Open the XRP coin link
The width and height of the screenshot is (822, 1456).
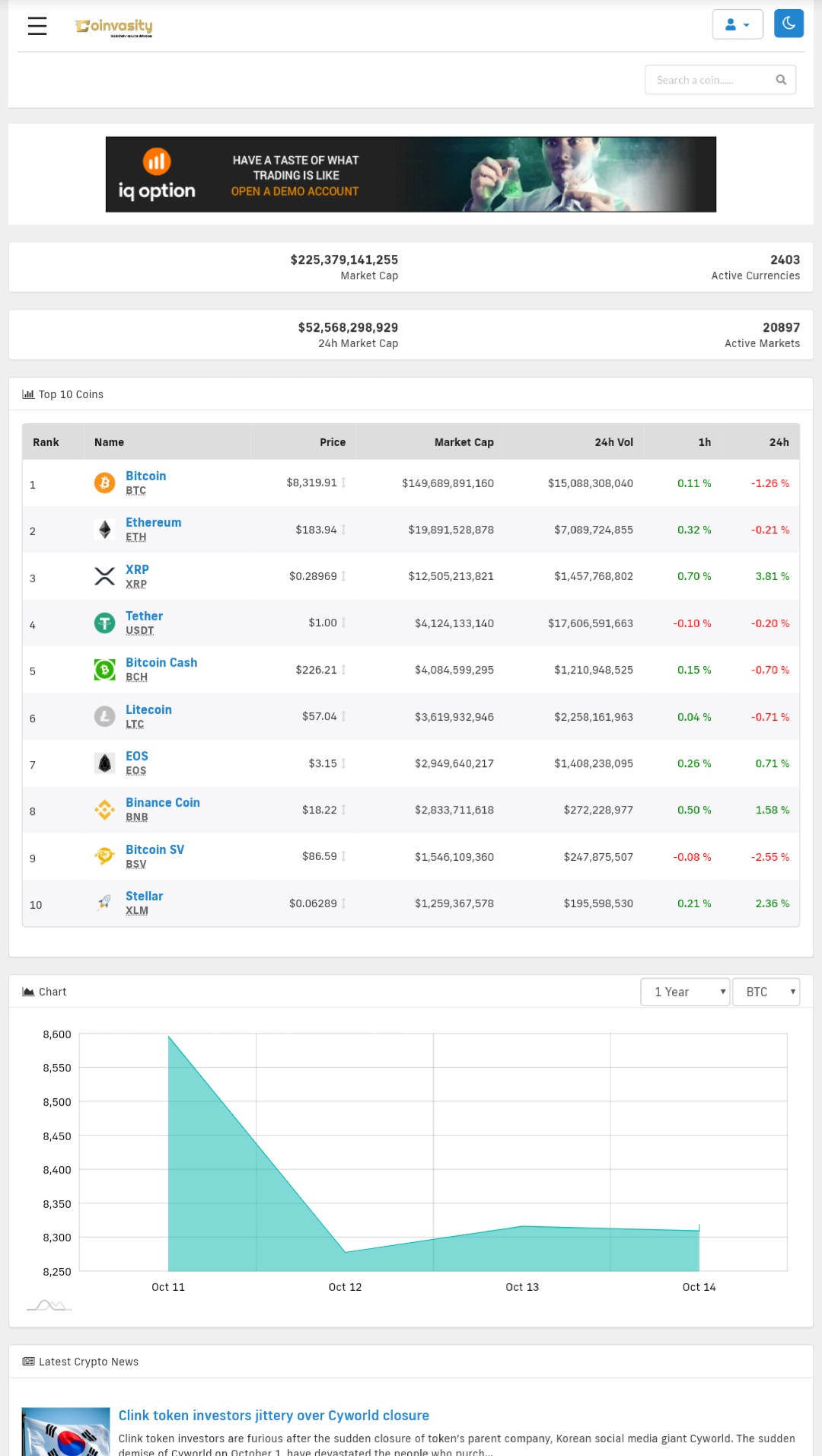(137, 569)
